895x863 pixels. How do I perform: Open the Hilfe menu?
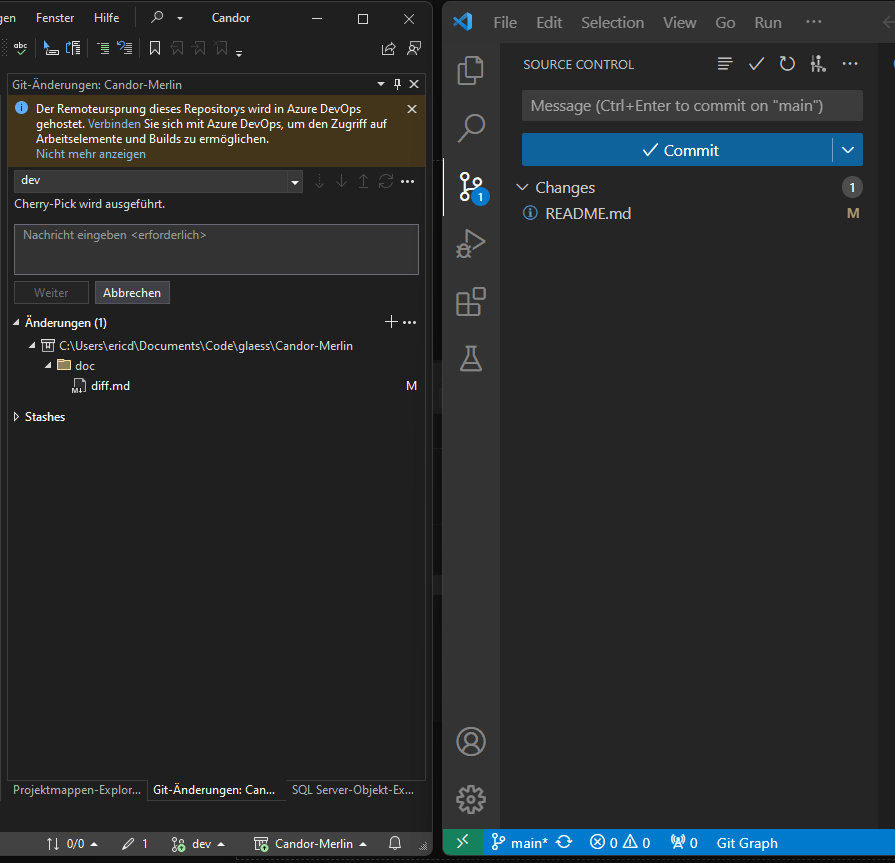[107, 18]
